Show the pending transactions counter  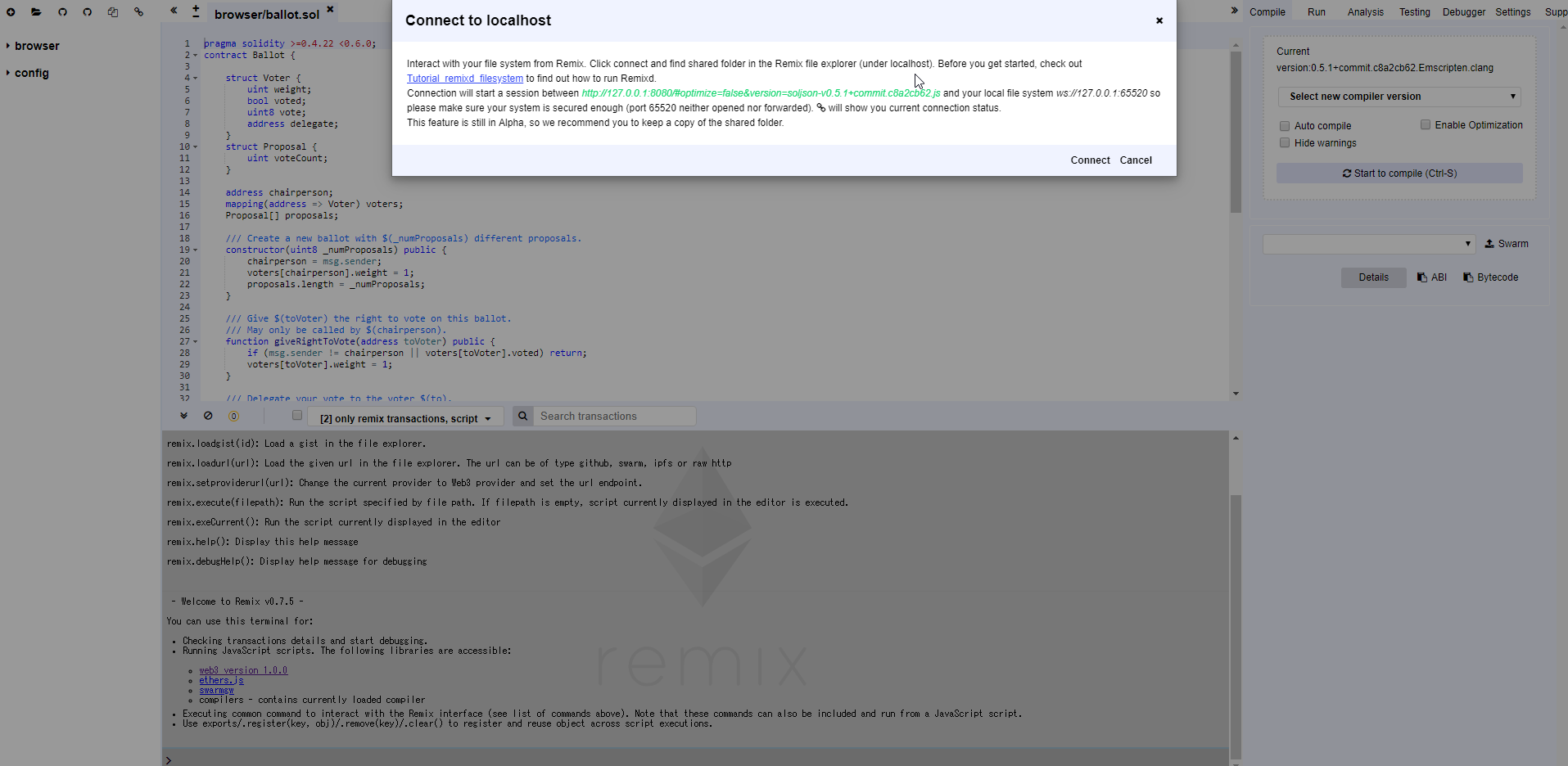tap(233, 416)
